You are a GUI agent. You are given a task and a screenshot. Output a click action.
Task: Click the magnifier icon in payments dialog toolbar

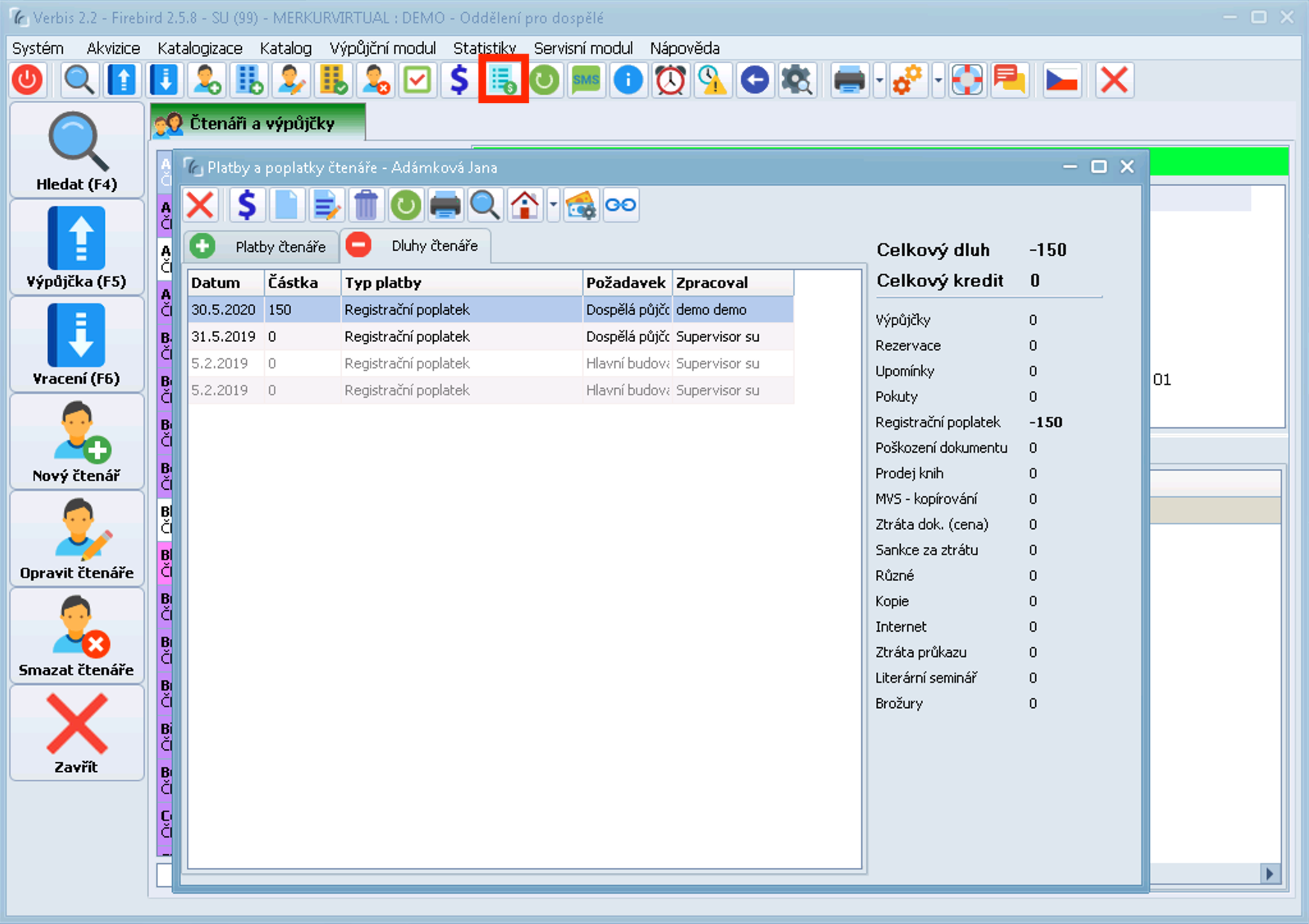coord(485,205)
